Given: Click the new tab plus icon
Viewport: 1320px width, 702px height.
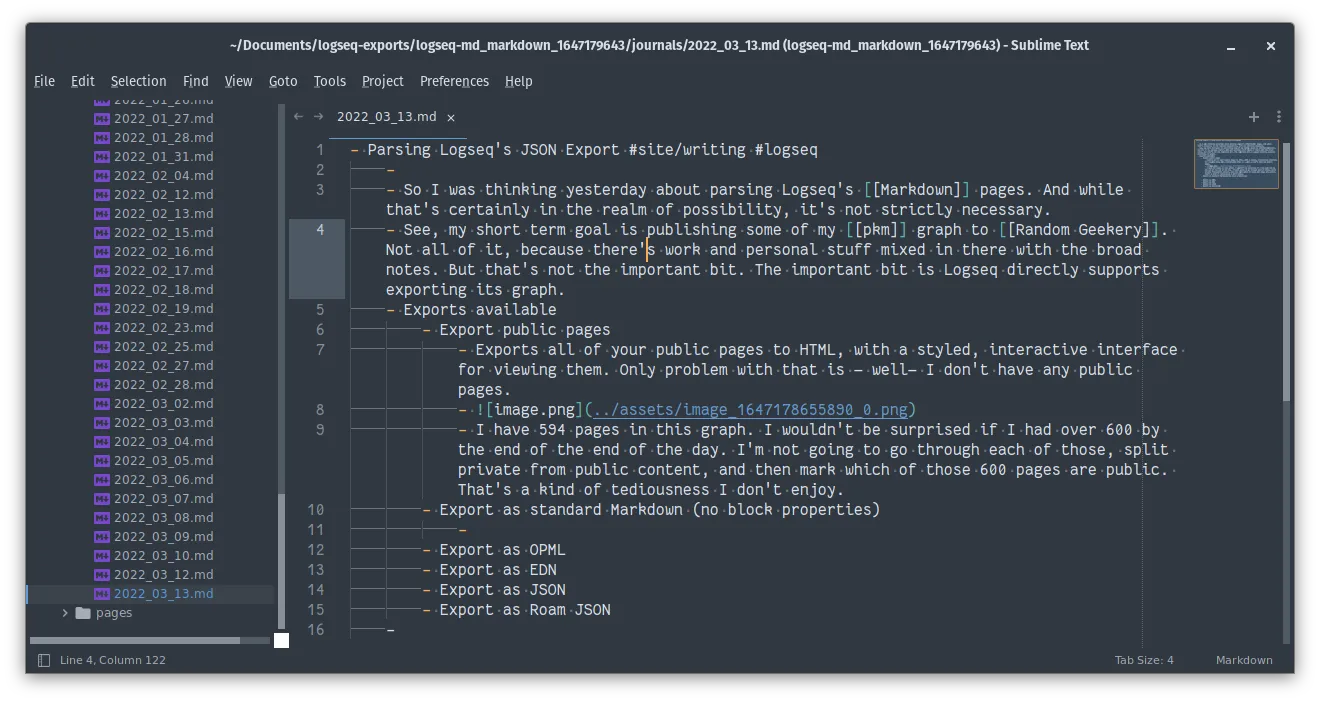Looking at the screenshot, I should pyautogui.click(x=1253, y=117).
